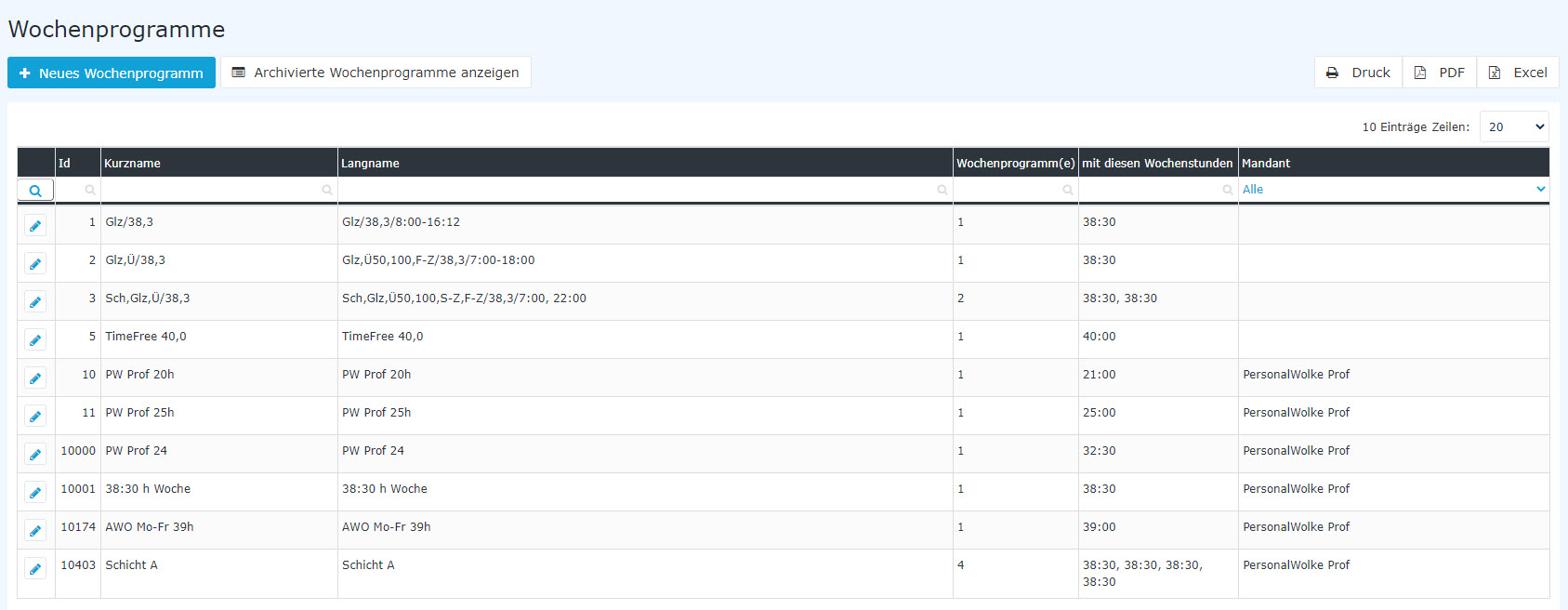This screenshot has width=1568, height=610.
Task: Sort by mit diesen Wochenstunden header
Action: click(1157, 164)
